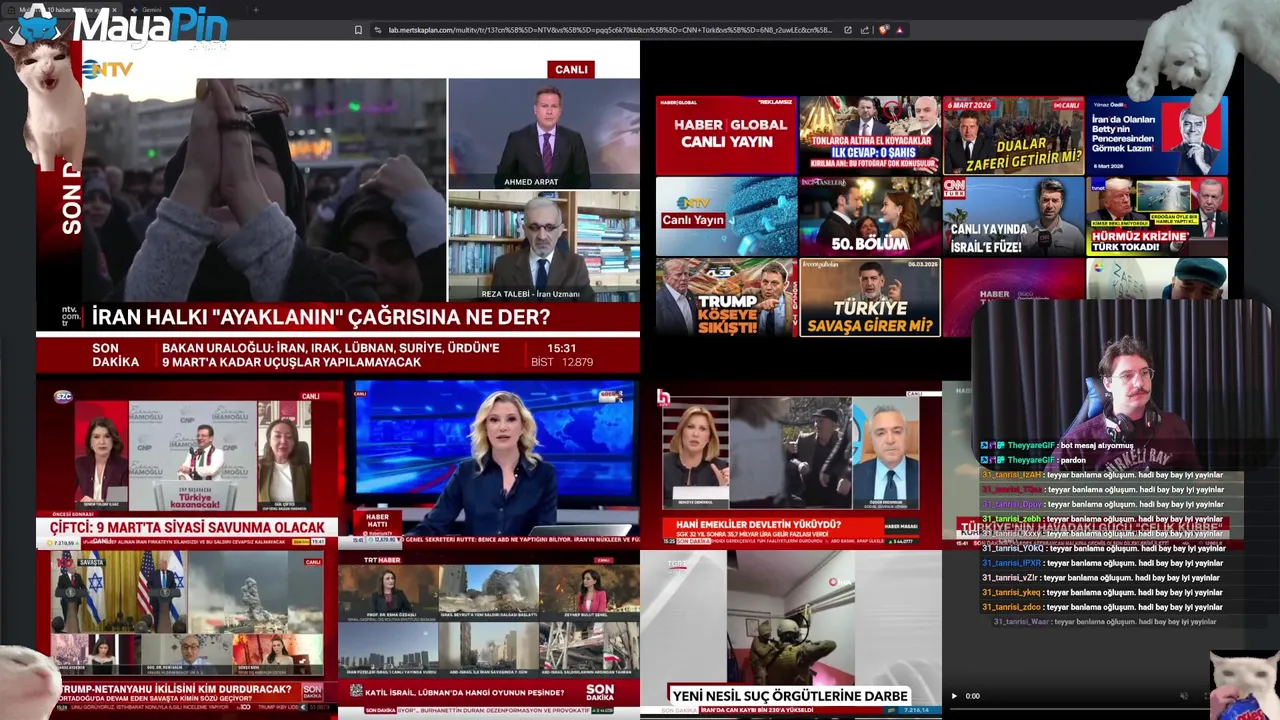Viewport: 1280px width, 720px height.
Task: Open the 'Türkiye Savaşa Girer mi?' thumbnail
Action: (870, 297)
